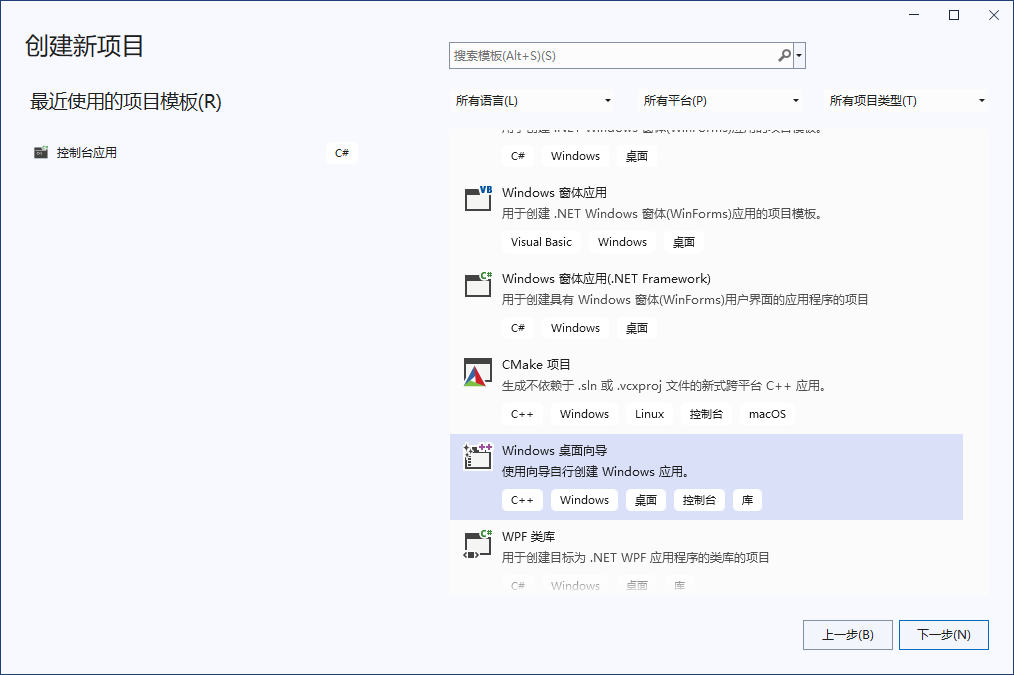This screenshot has width=1014, height=675.
Task: Click the Linux tag under CMake 项目
Action: pos(649,414)
